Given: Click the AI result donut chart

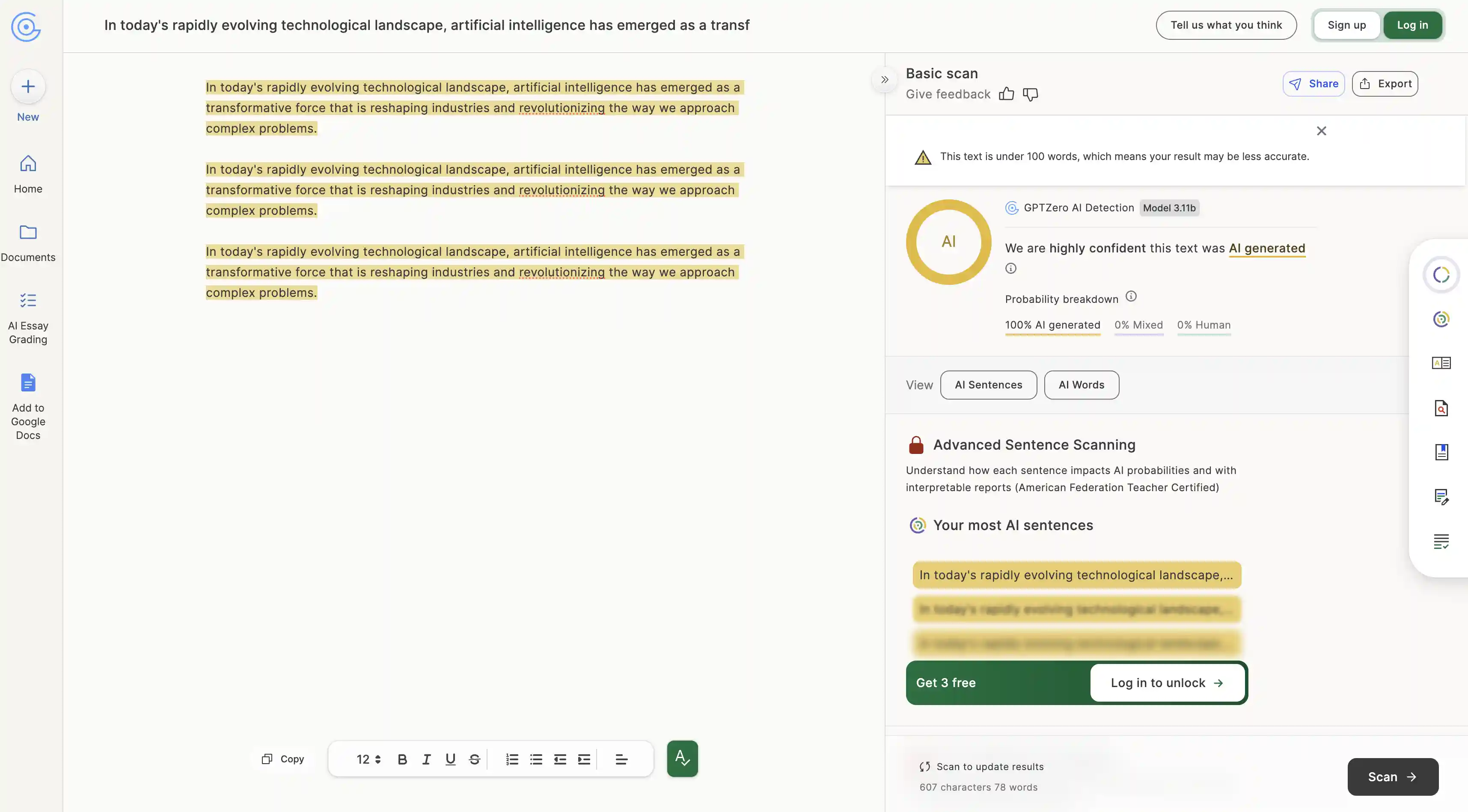Looking at the screenshot, I should click(x=948, y=242).
